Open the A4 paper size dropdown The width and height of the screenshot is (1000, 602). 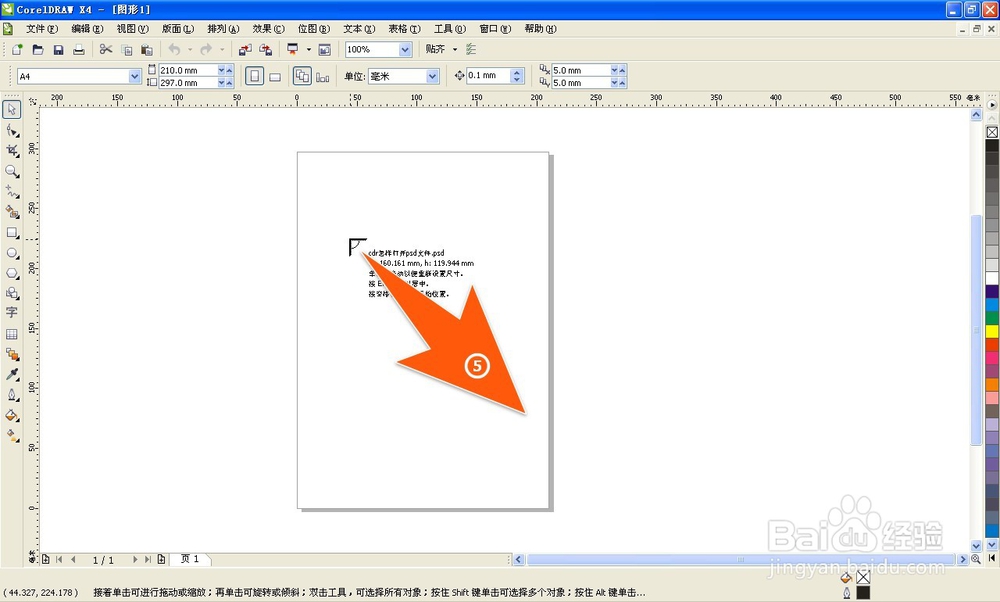pos(135,76)
